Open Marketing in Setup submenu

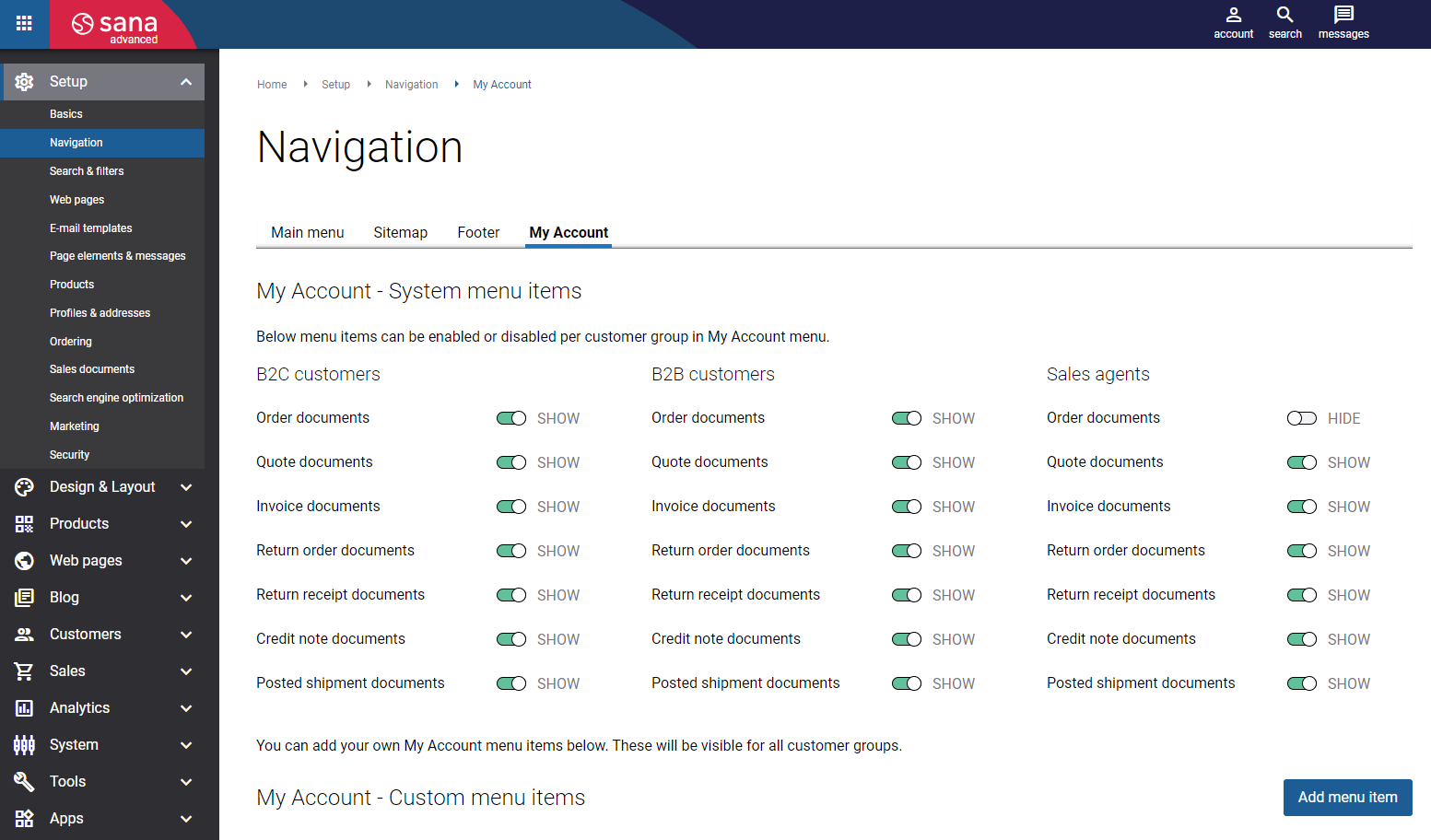102,426
